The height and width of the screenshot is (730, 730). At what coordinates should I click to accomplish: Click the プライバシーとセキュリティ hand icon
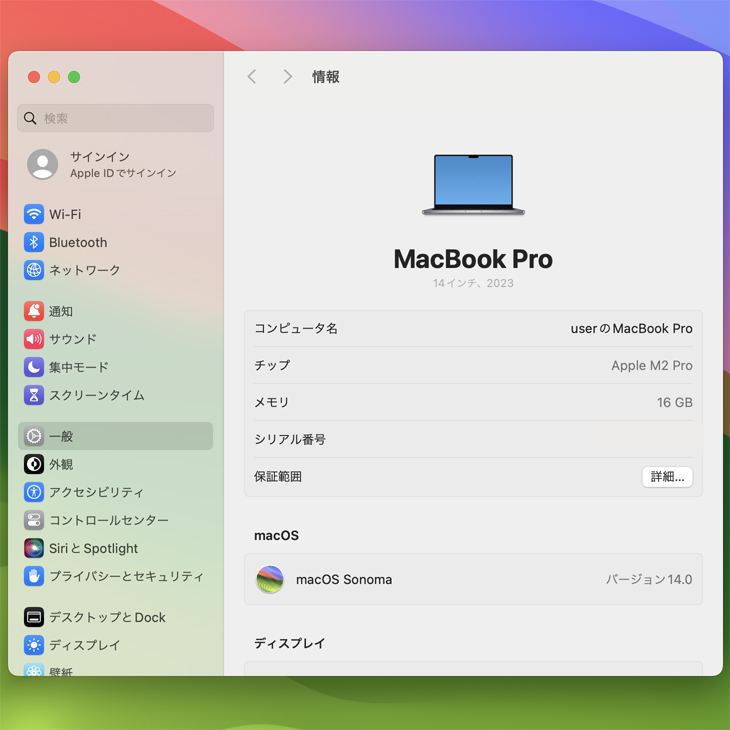pos(34,576)
